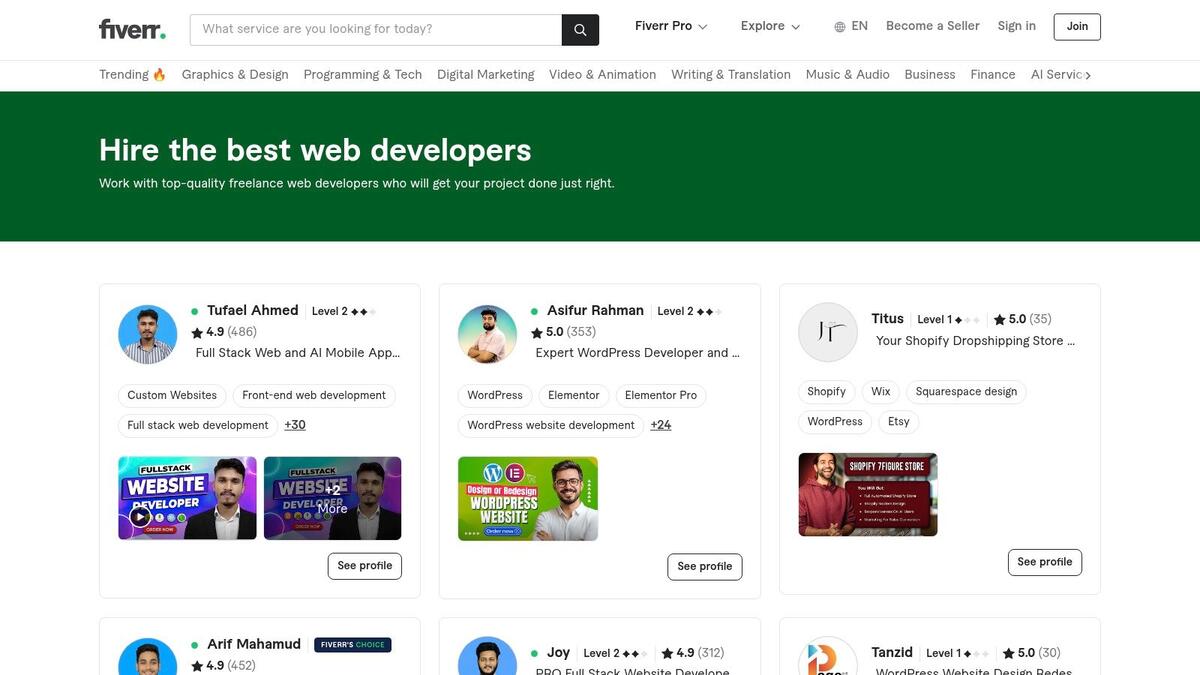Expand the +24 hidden skills on Asifur's card
Viewport: 1200px width, 675px height.
point(661,424)
